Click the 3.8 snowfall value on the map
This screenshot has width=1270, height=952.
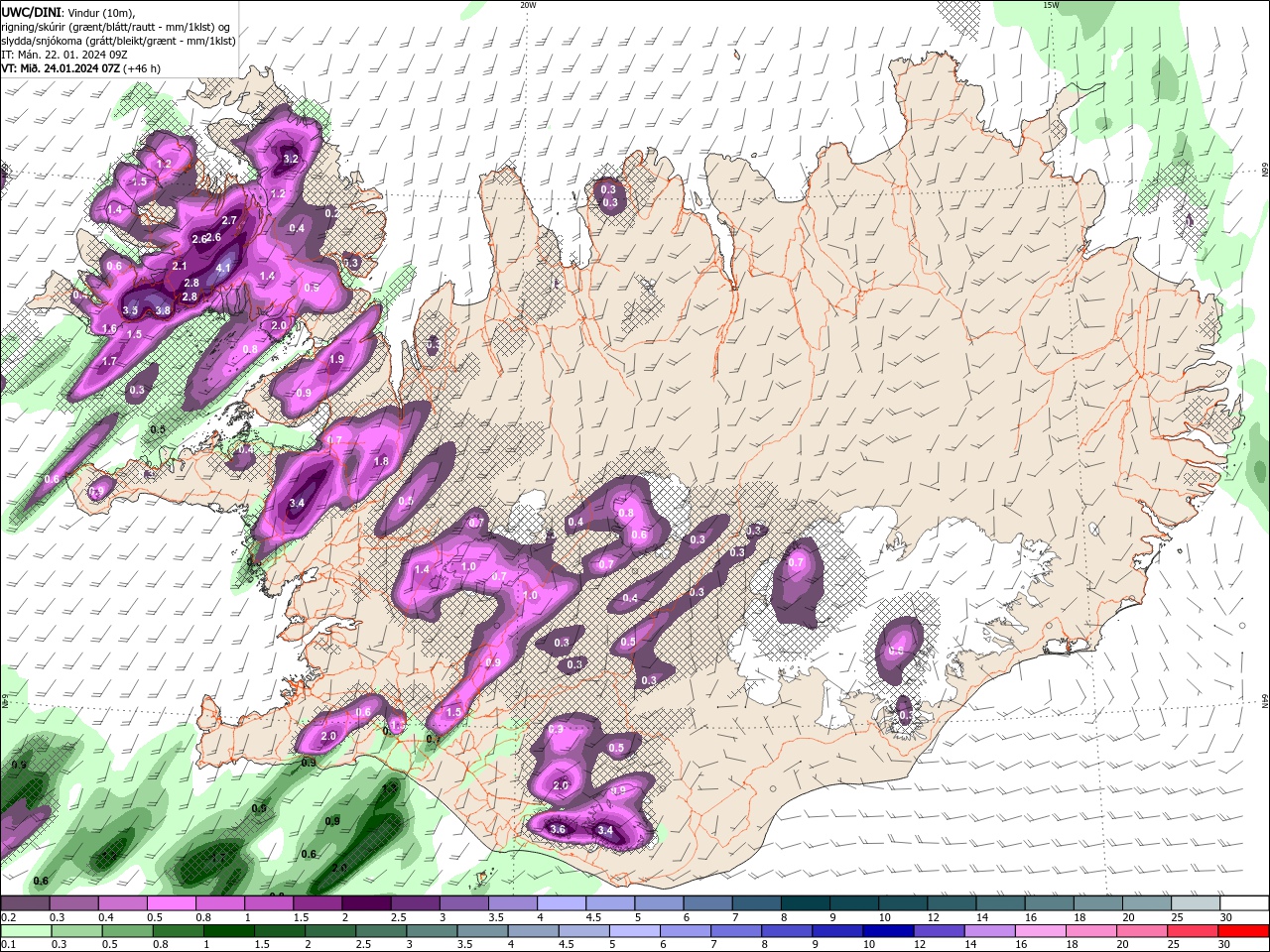coord(163,310)
